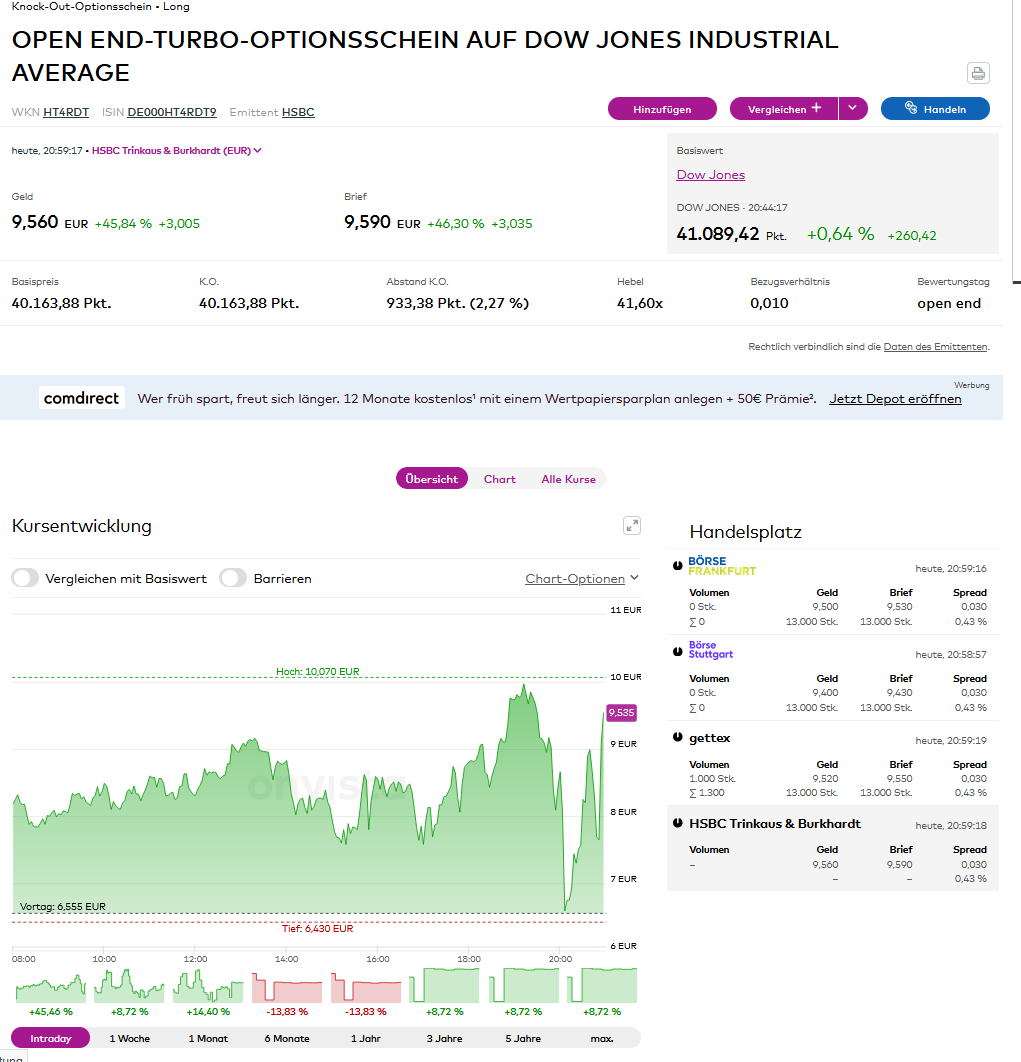Click the Basispreis value 40.163,88 Pkt.
This screenshot has width=1021, height=1062.
click(61, 303)
